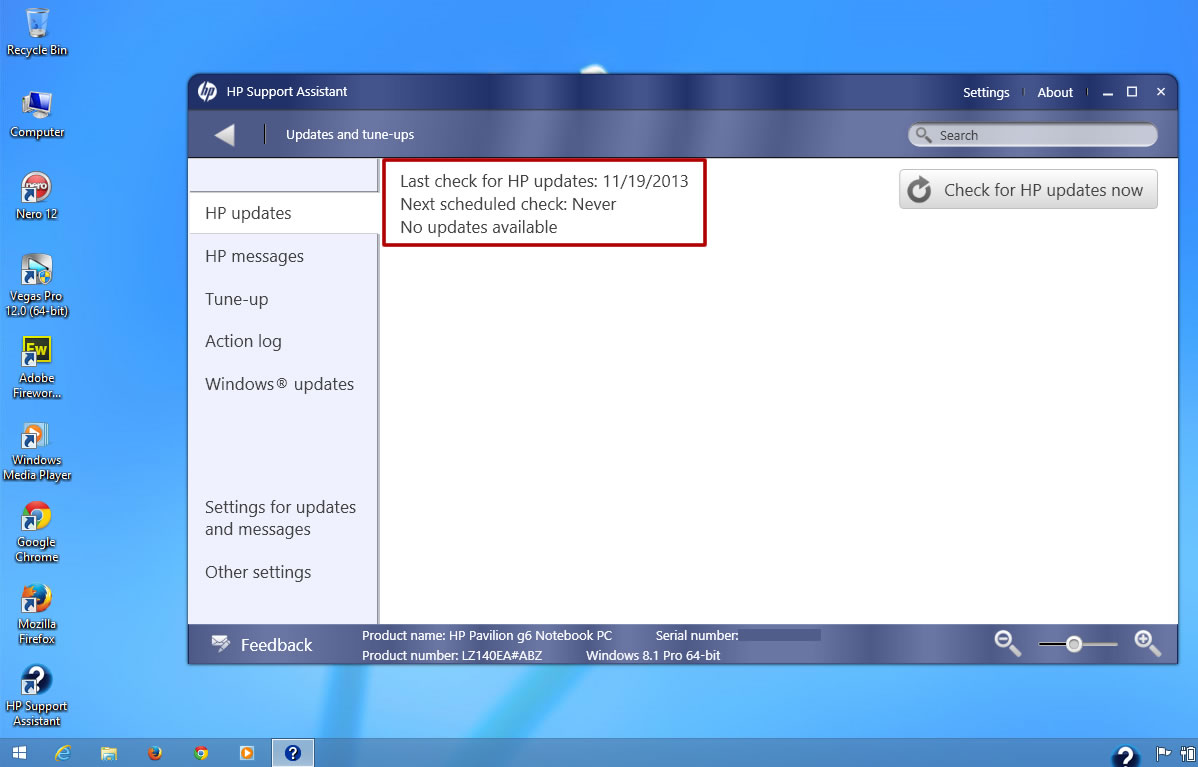Select the Mozilla Firefox desktop shortcut

pyautogui.click(x=37, y=614)
